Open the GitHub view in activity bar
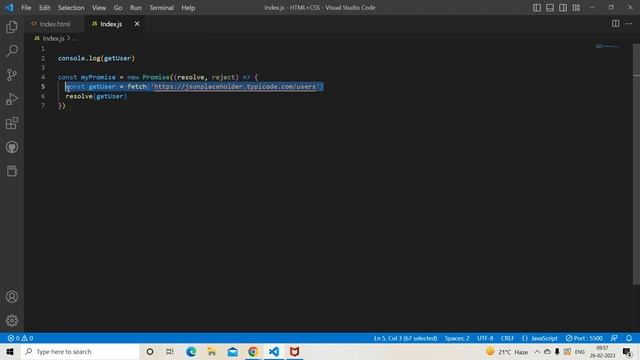Screen dimensions: 640x360 click(12, 147)
